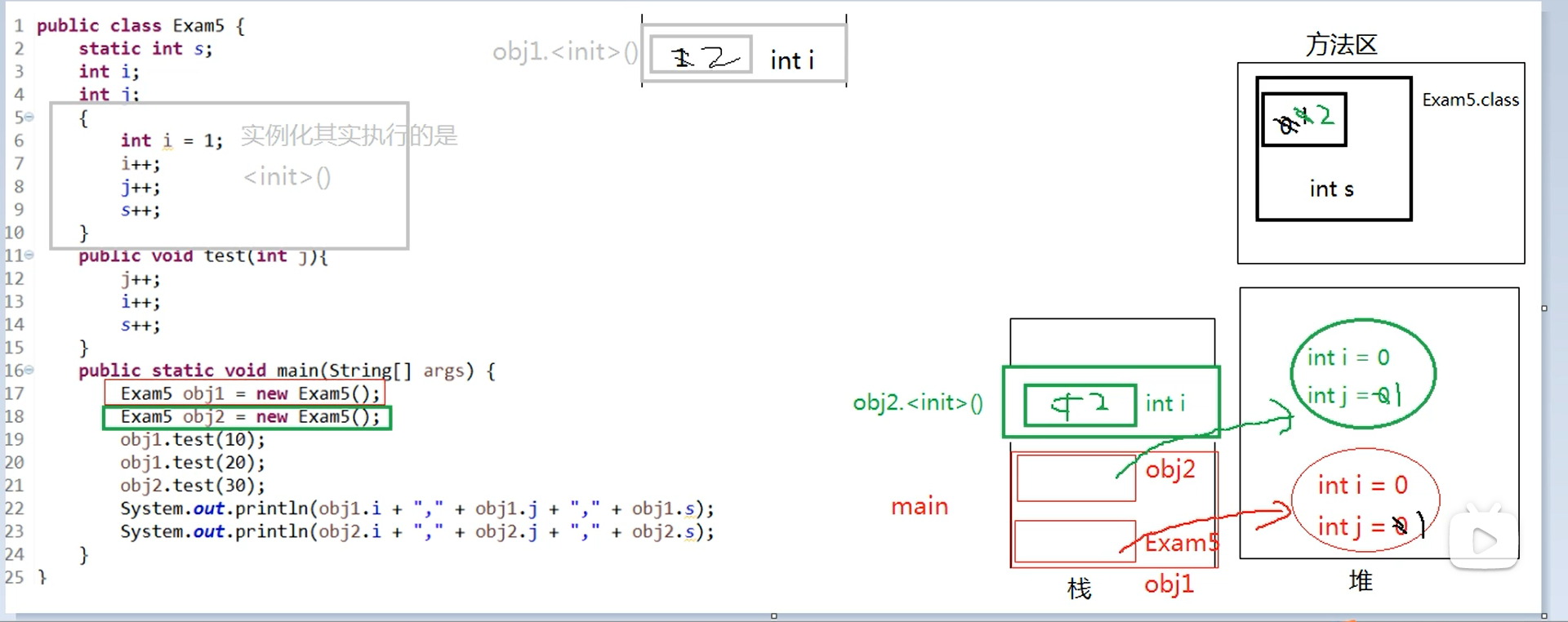Image resolution: width=1568 pixels, height=622 pixels.
Task: Click the "int i;" field on line 3
Action: (109, 72)
